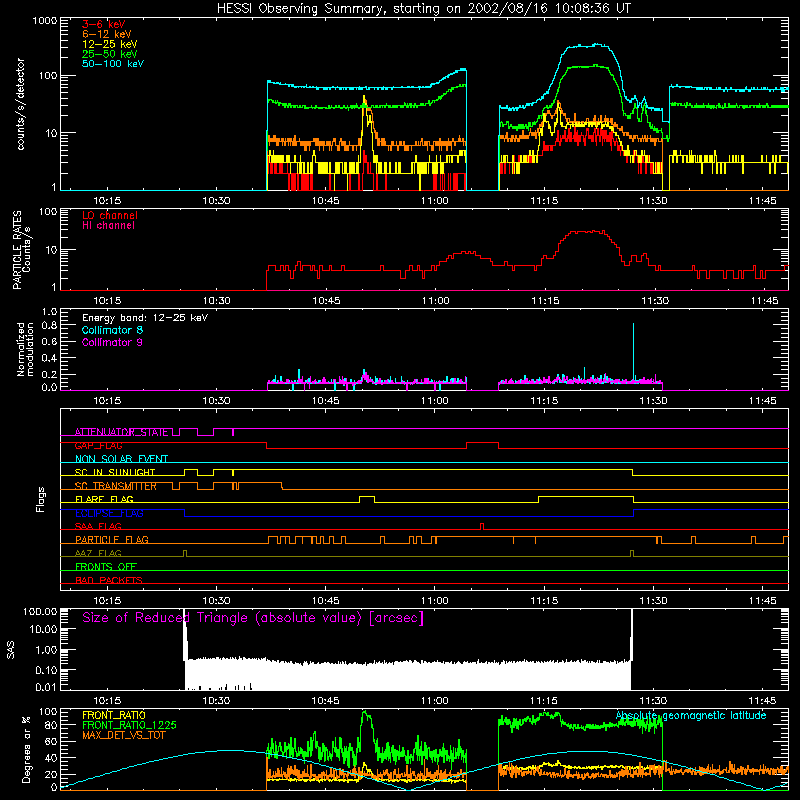Click the ATTENUATOR_STATE flag label
The image size is (800, 800).
tap(121, 432)
